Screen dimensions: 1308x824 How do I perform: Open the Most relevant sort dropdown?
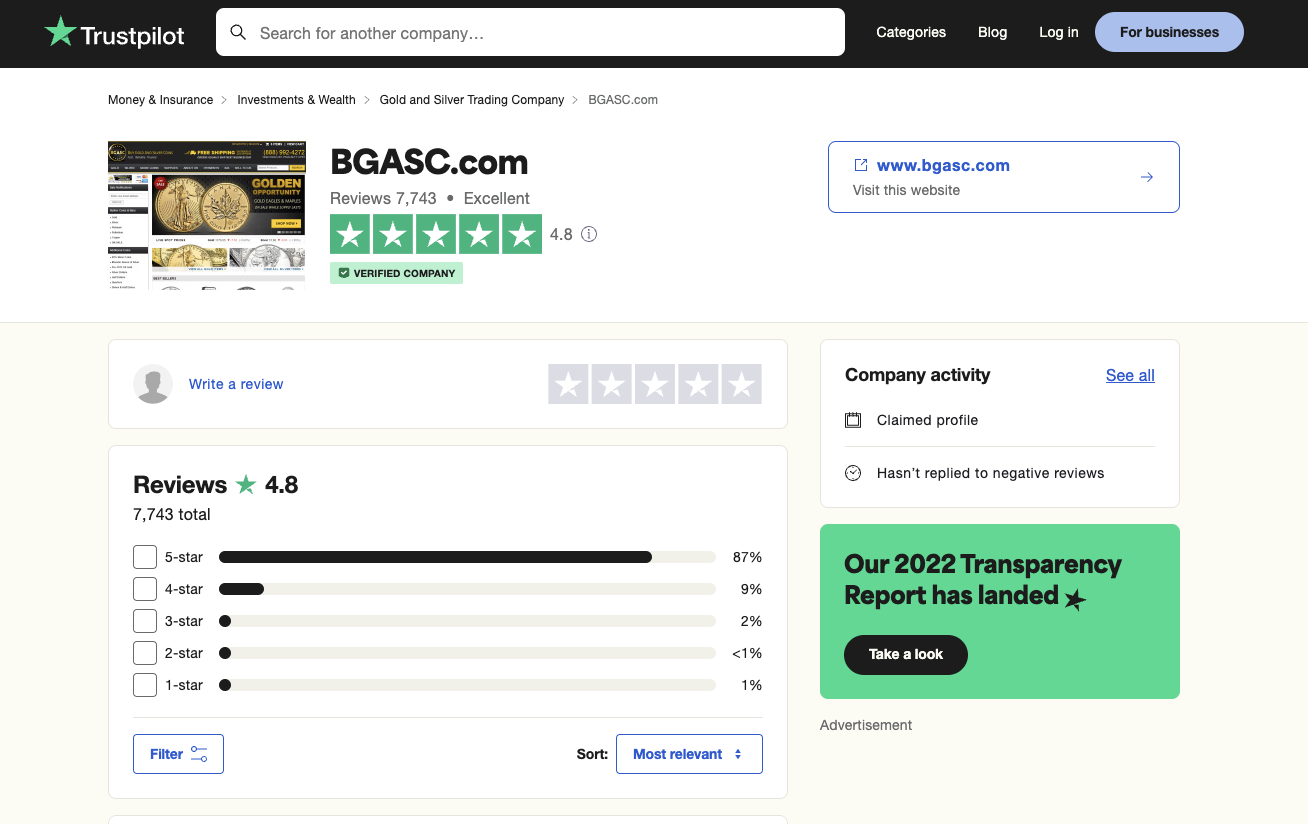tap(689, 754)
